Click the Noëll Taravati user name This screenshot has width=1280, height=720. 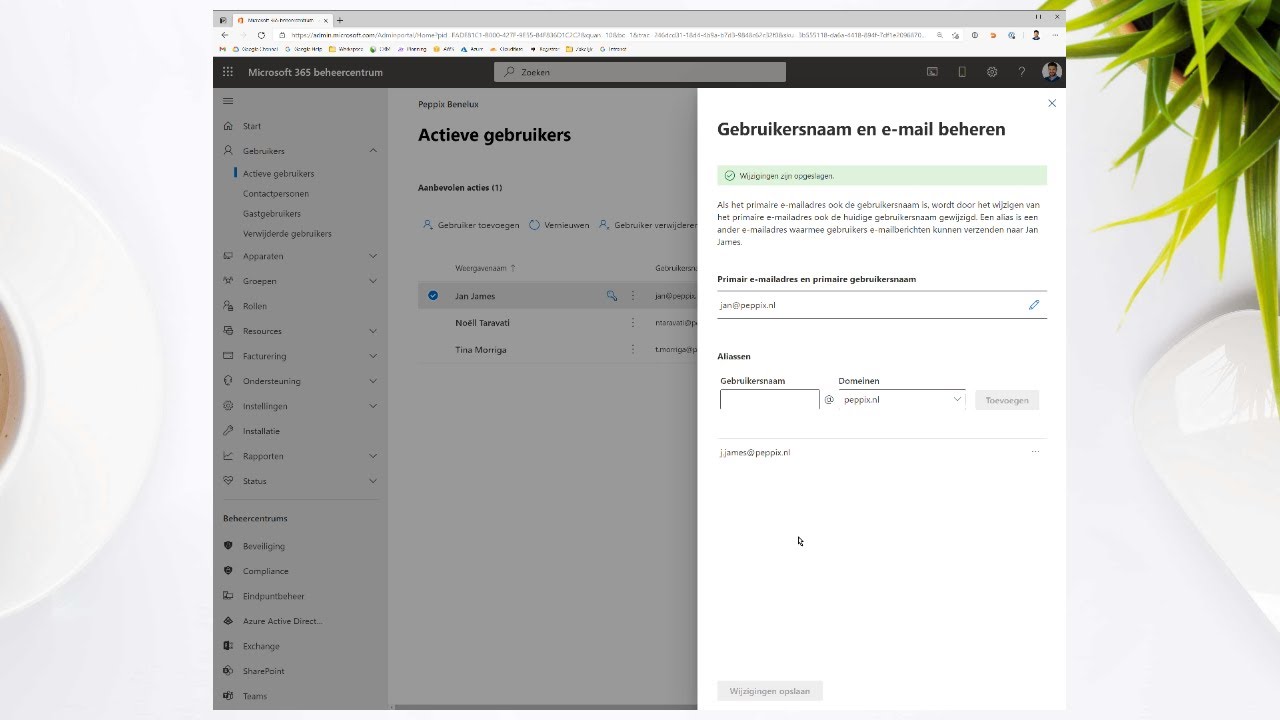481,323
